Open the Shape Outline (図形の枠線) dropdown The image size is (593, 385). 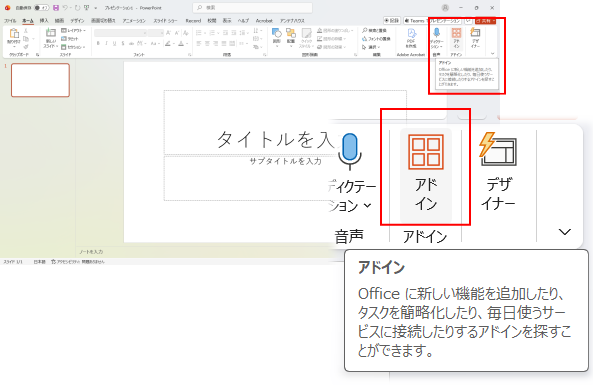click(332, 39)
